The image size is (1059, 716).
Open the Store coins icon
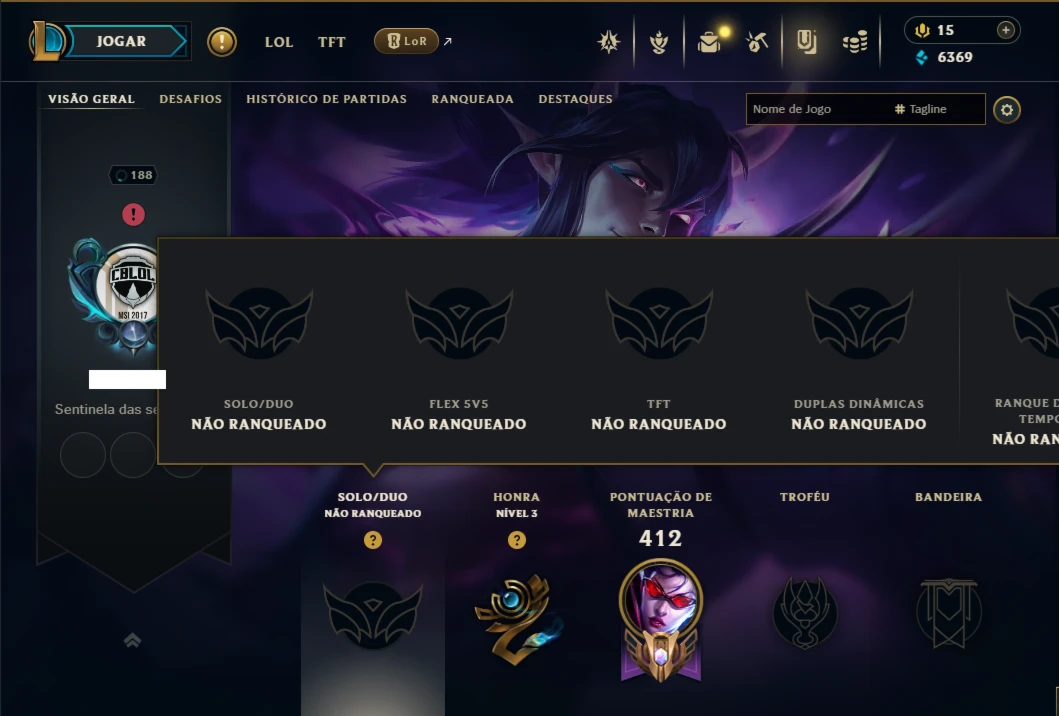click(x=855, y=43)
